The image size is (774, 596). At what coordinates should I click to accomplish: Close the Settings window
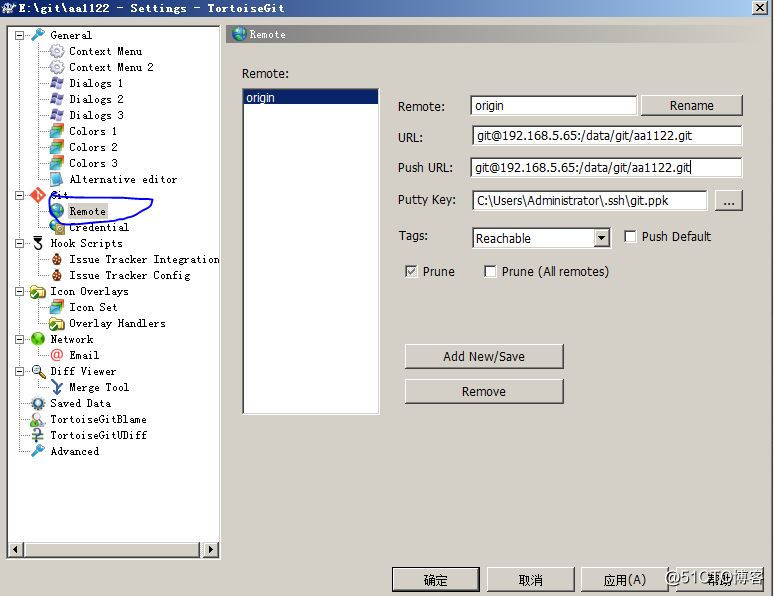point(759,7)
